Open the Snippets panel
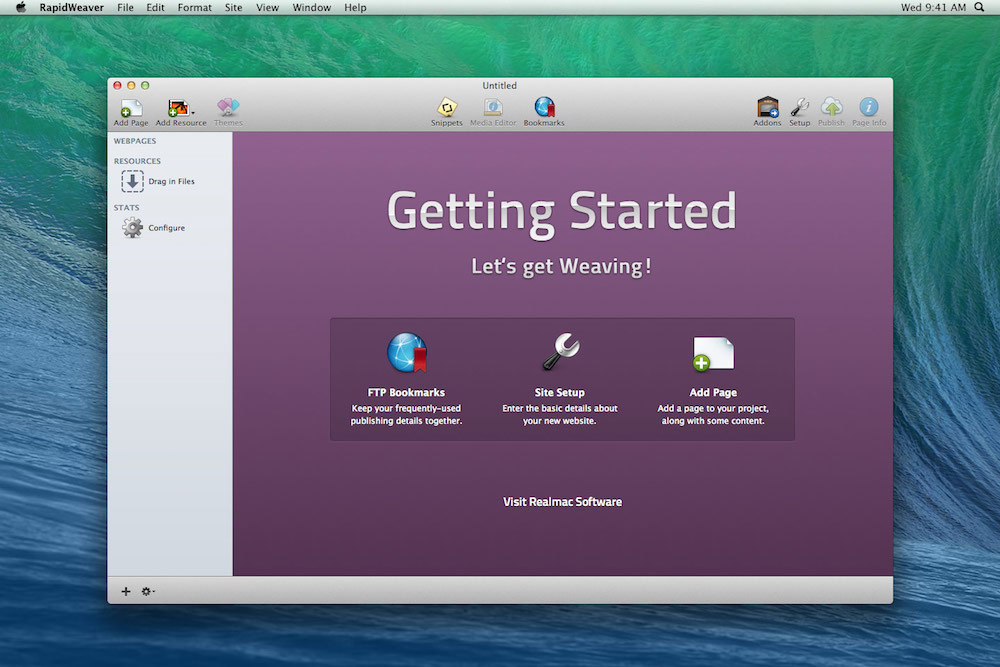The height and width of the screenshot is (667, 1000). (446, 107)
